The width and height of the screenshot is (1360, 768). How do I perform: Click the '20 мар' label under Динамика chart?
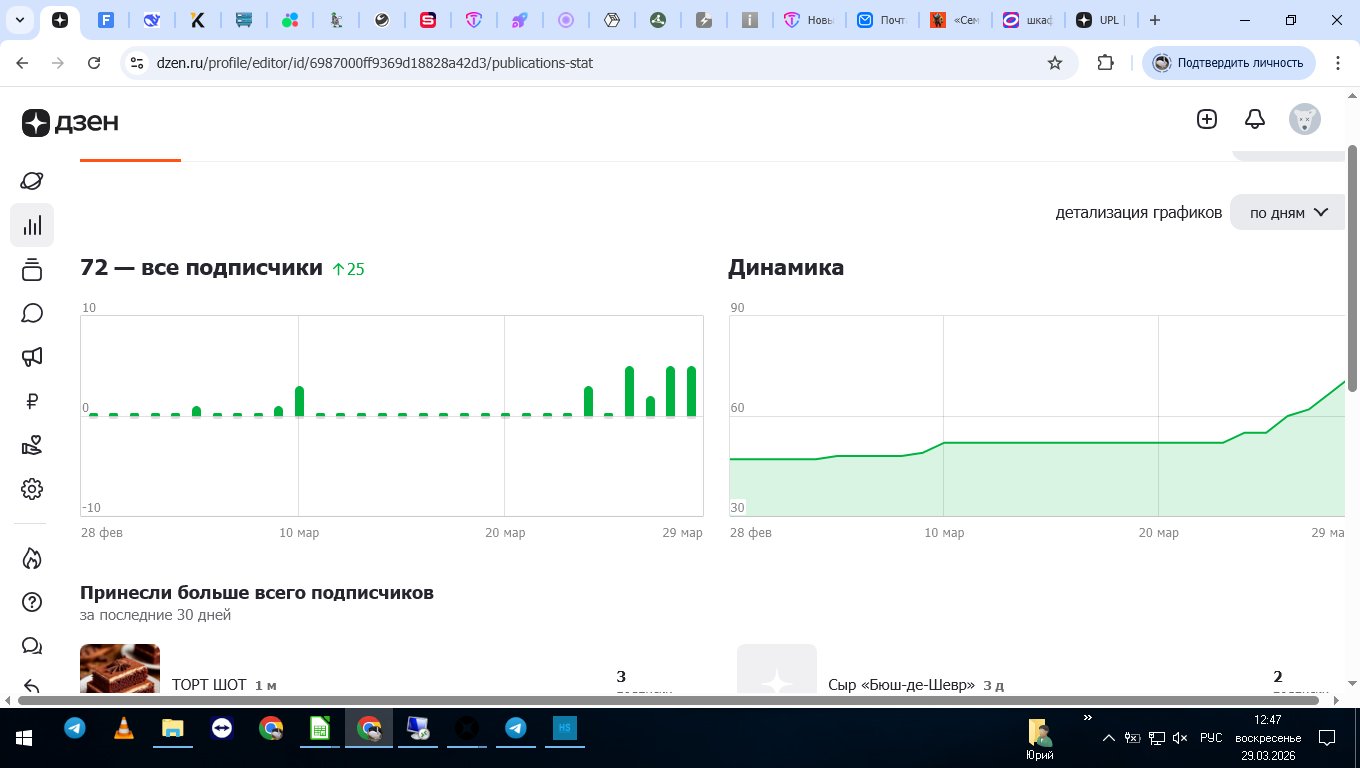1159,533
